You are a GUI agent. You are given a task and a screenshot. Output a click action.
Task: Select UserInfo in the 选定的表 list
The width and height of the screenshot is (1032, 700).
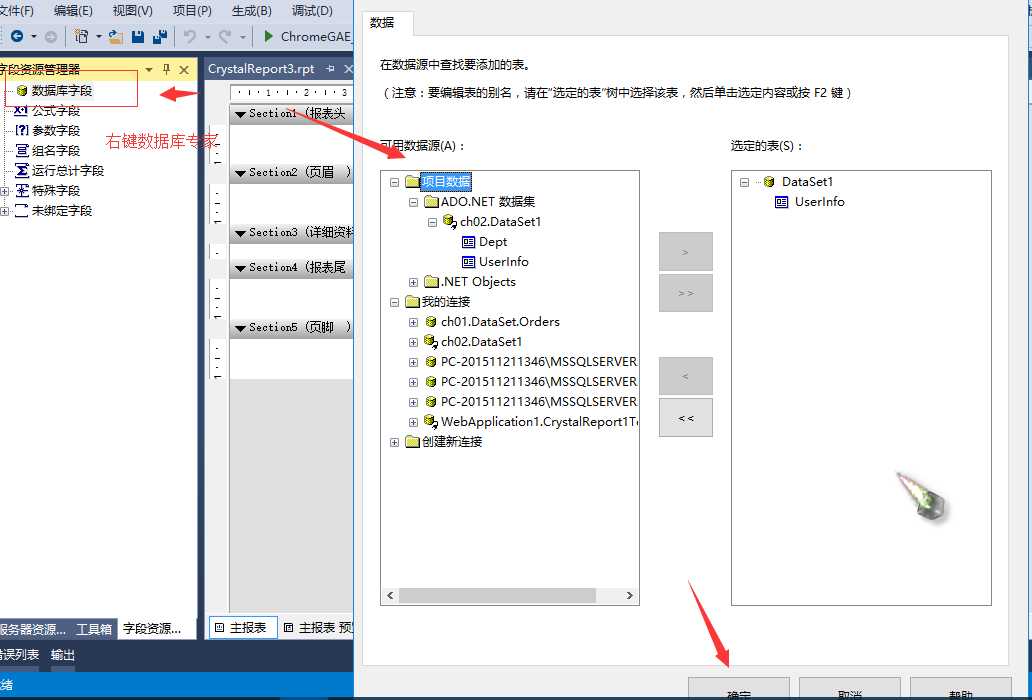(819, 202)
